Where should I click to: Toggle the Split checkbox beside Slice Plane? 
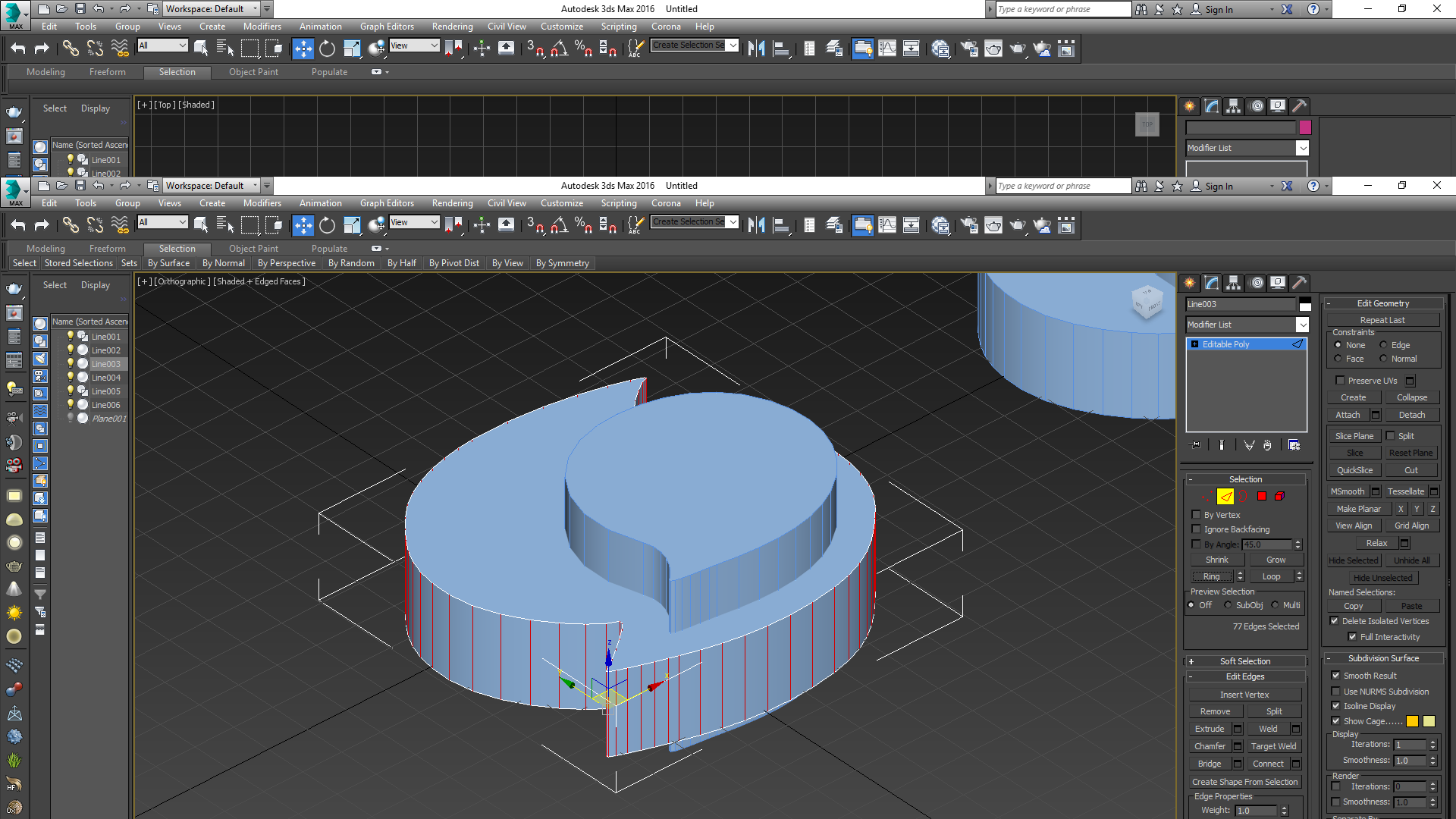click(x=1391, y=436)
